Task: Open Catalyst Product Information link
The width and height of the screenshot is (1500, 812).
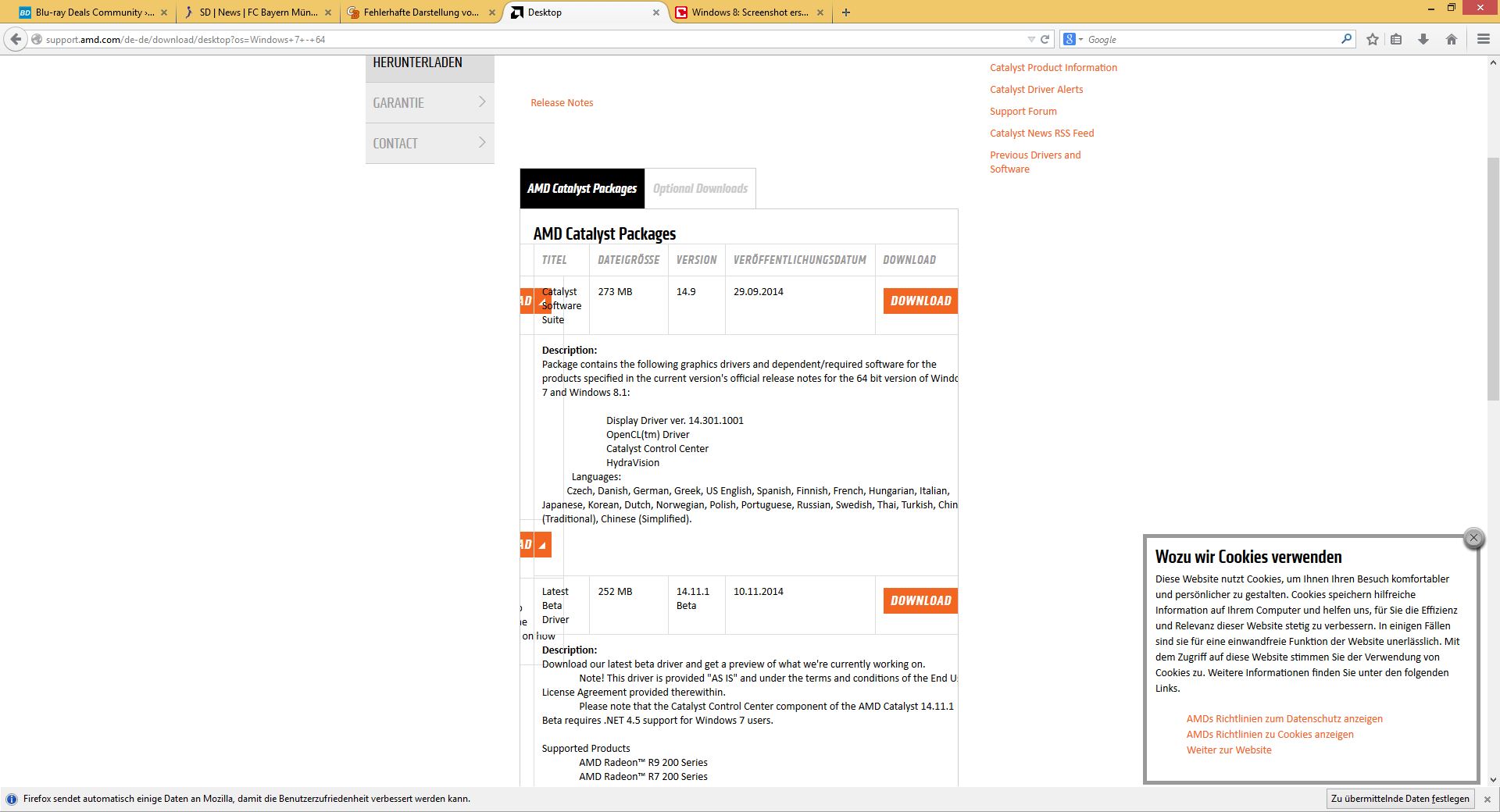Action: coord(1053,68)
